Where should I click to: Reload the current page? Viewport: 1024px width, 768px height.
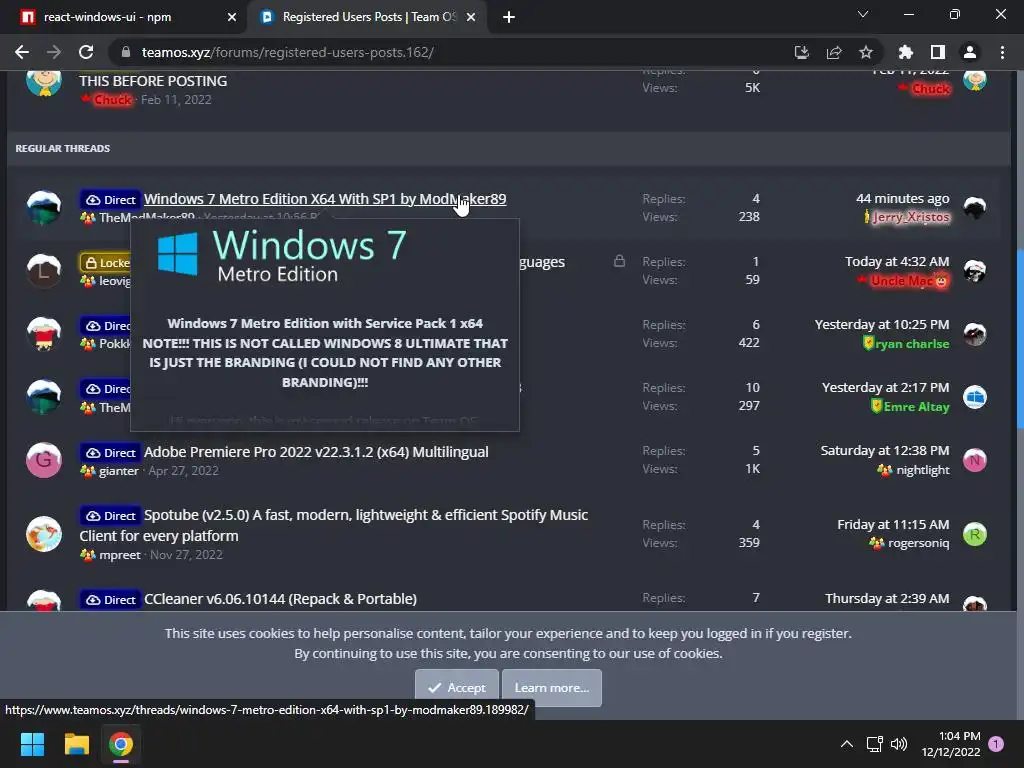[86, 52]
